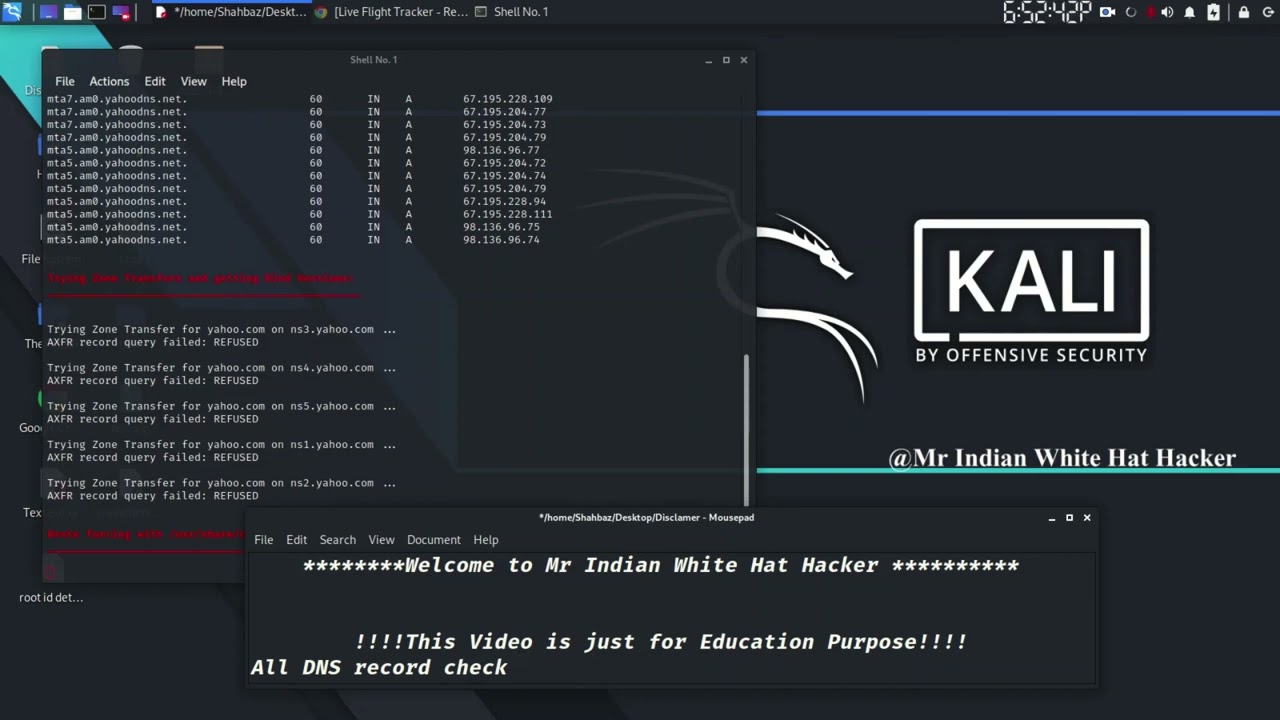The width and height of the screenshot is (1280, 720).
Task: Click the IP address 98.136.96.74
Action: pyautogui.click(x=501, y=240)
